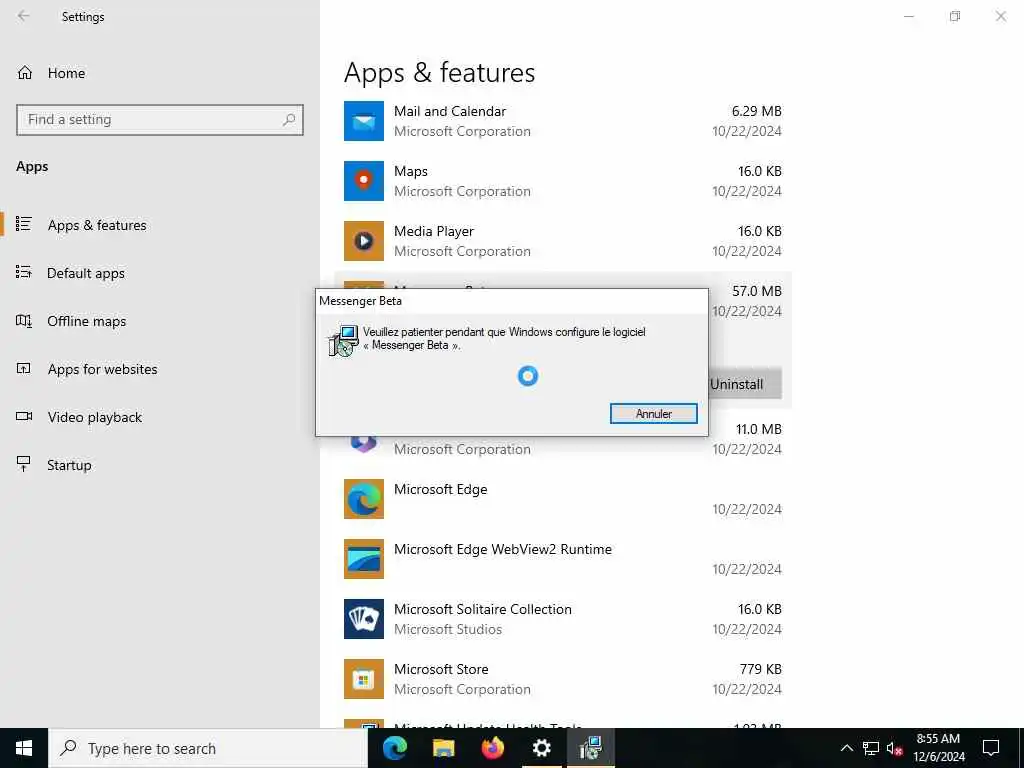Select the Windows Installer taskbar icon

(x=590, y=748)
